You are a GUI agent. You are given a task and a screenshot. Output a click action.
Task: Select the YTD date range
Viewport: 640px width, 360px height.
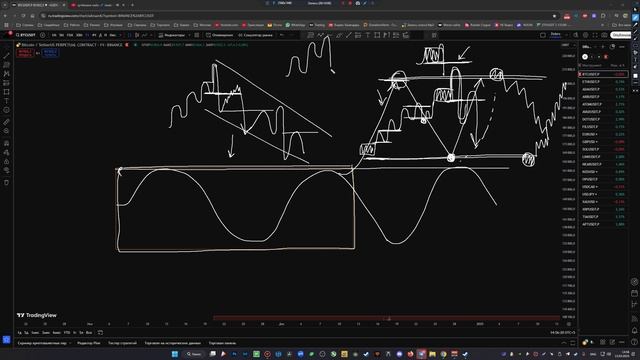click(67, 333)
